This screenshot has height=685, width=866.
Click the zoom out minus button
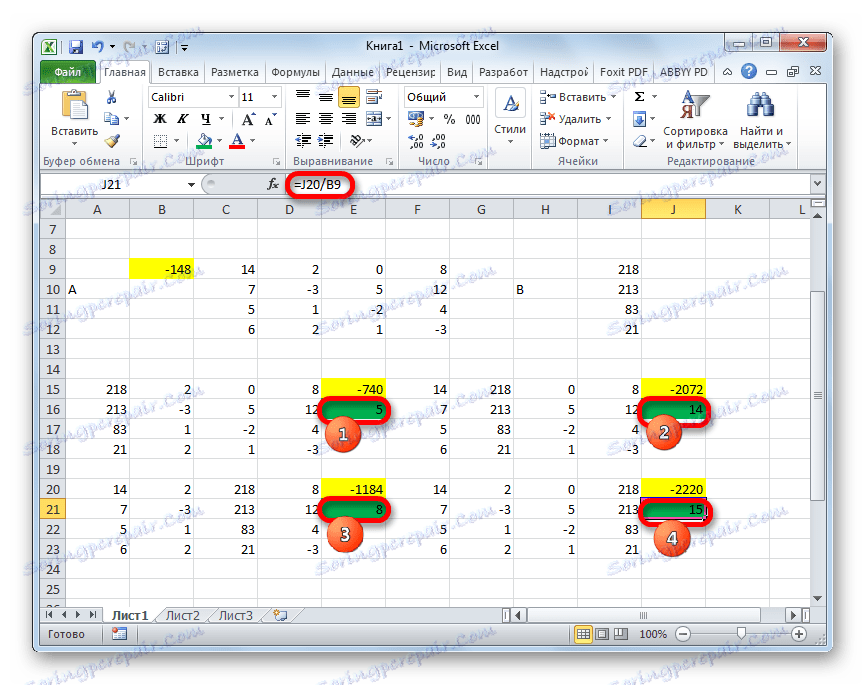(x=683, y=634)
